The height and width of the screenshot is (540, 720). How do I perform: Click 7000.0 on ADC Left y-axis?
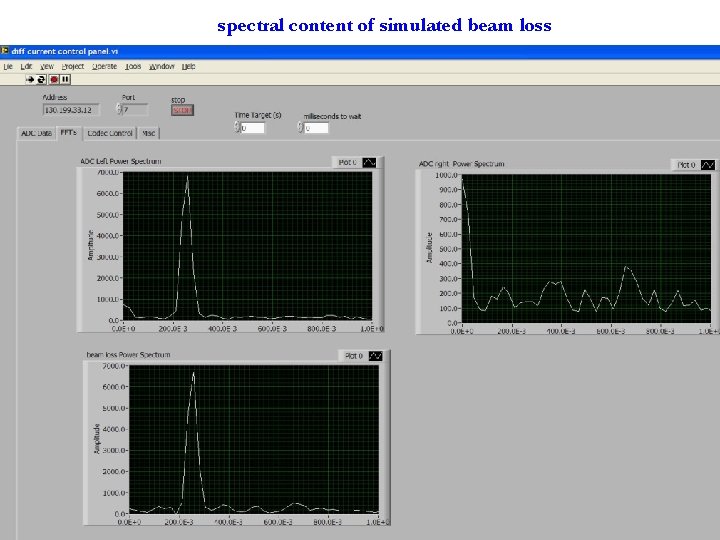tap(108, 172)
